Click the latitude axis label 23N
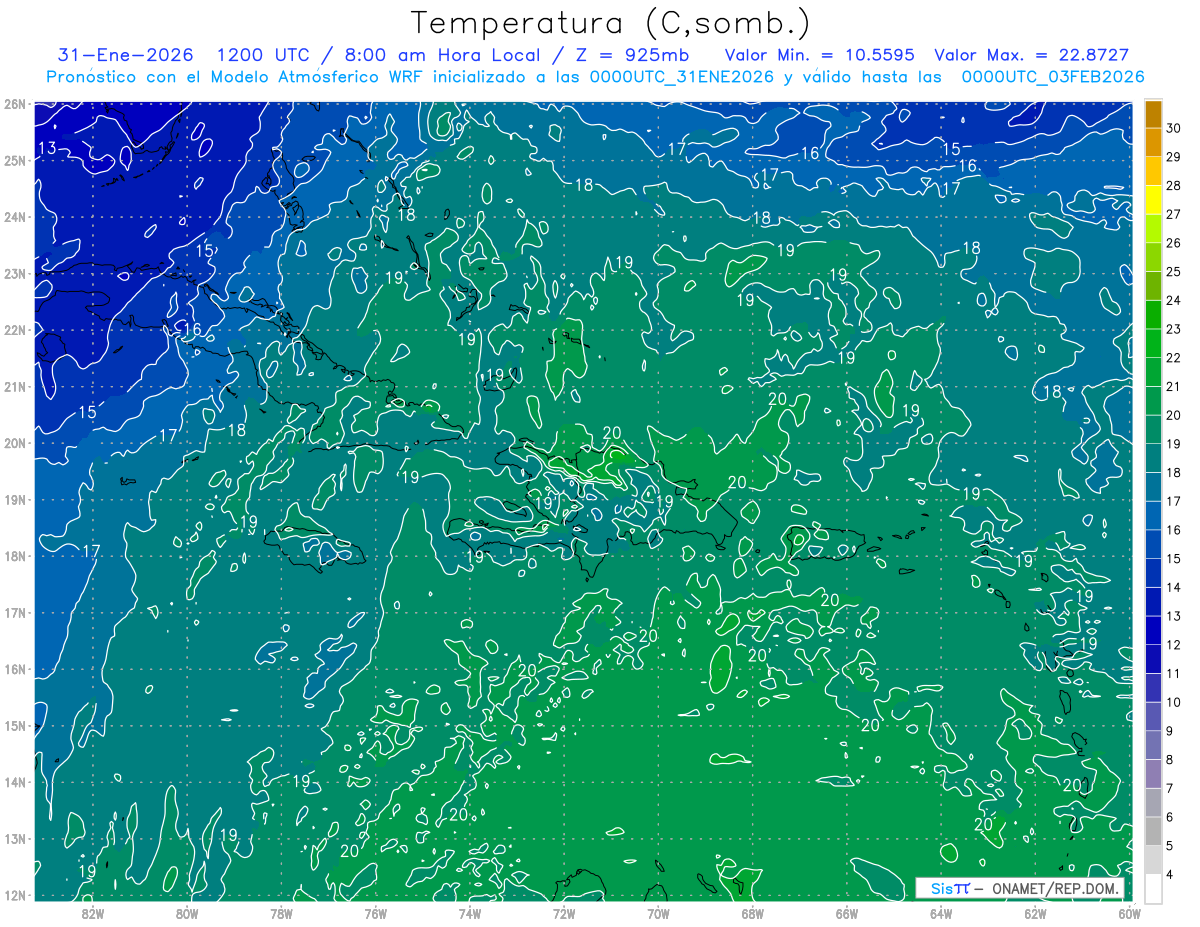 (x=14, y=273)
